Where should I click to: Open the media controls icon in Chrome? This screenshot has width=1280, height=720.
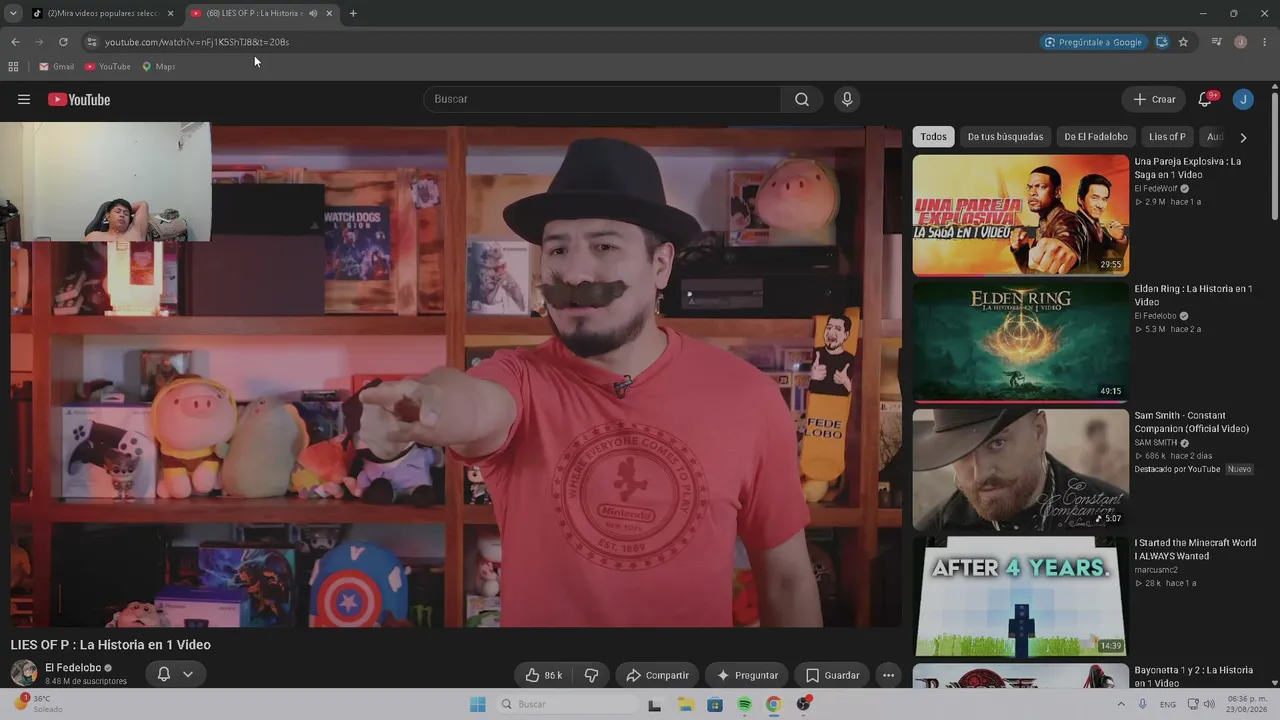1216,42
